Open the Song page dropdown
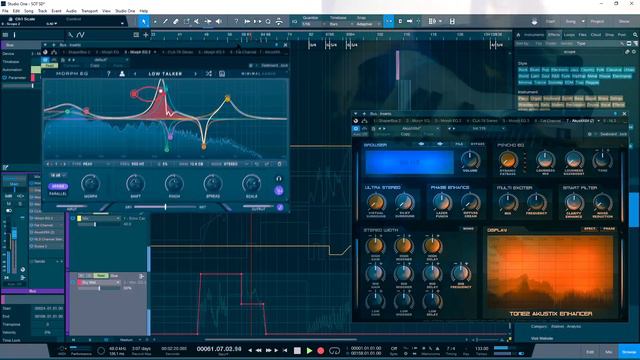 583,21
